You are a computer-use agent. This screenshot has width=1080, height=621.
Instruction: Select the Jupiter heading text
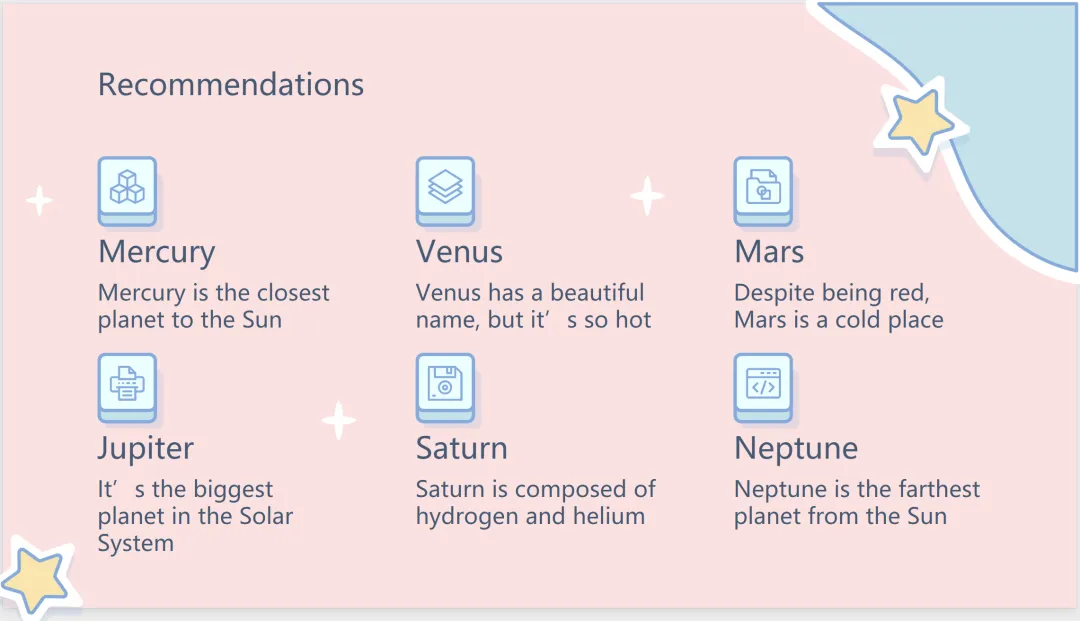146,448
